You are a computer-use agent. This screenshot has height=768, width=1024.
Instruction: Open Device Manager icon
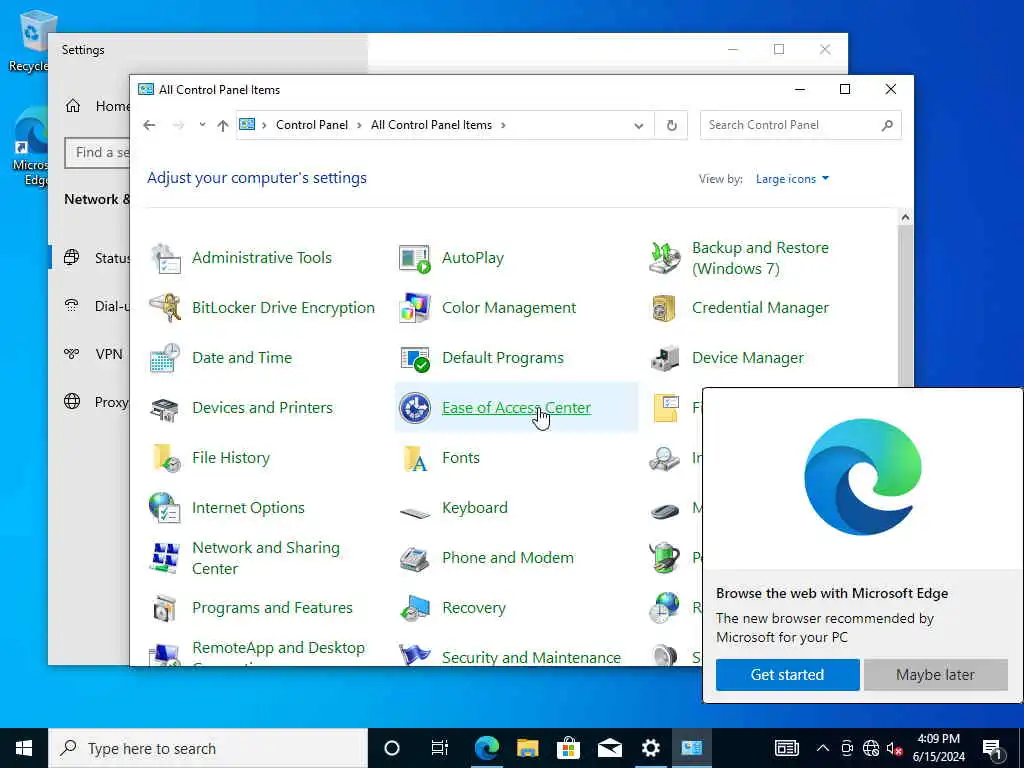pyautogui.click(x=665, y=358)
